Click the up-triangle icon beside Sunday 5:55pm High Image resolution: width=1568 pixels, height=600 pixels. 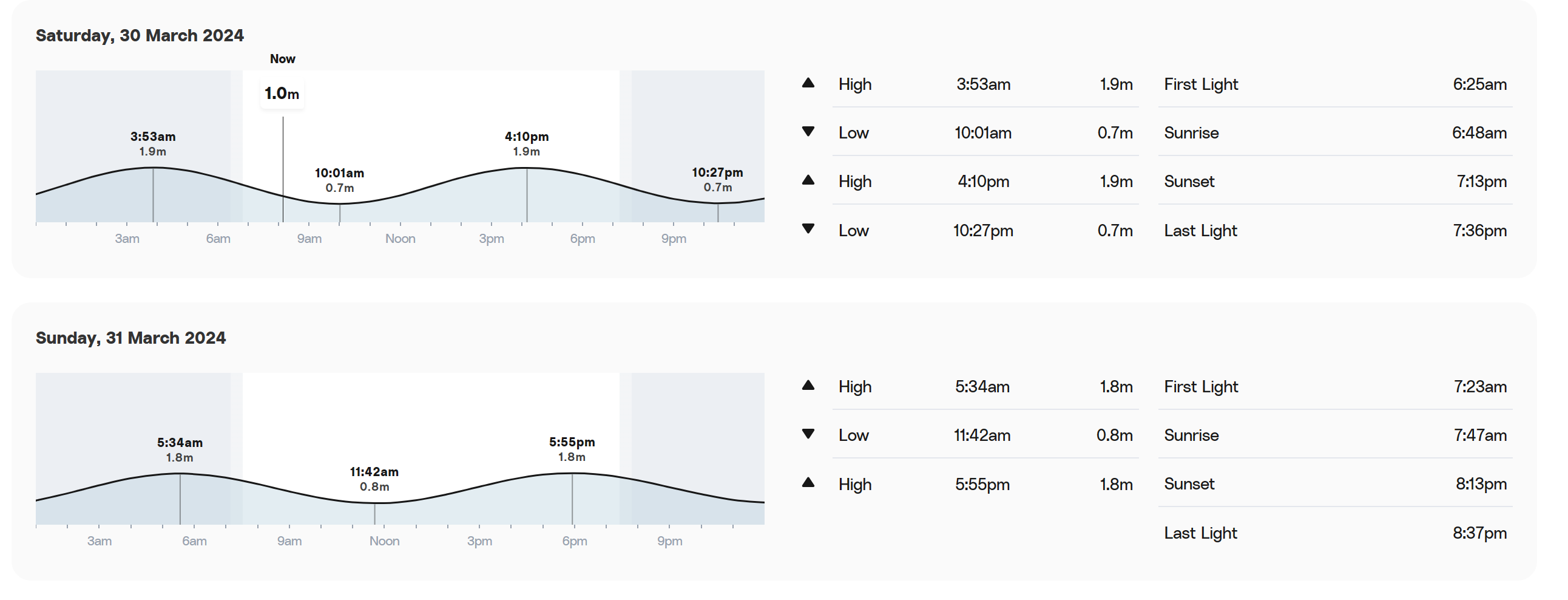pos(808,482)
